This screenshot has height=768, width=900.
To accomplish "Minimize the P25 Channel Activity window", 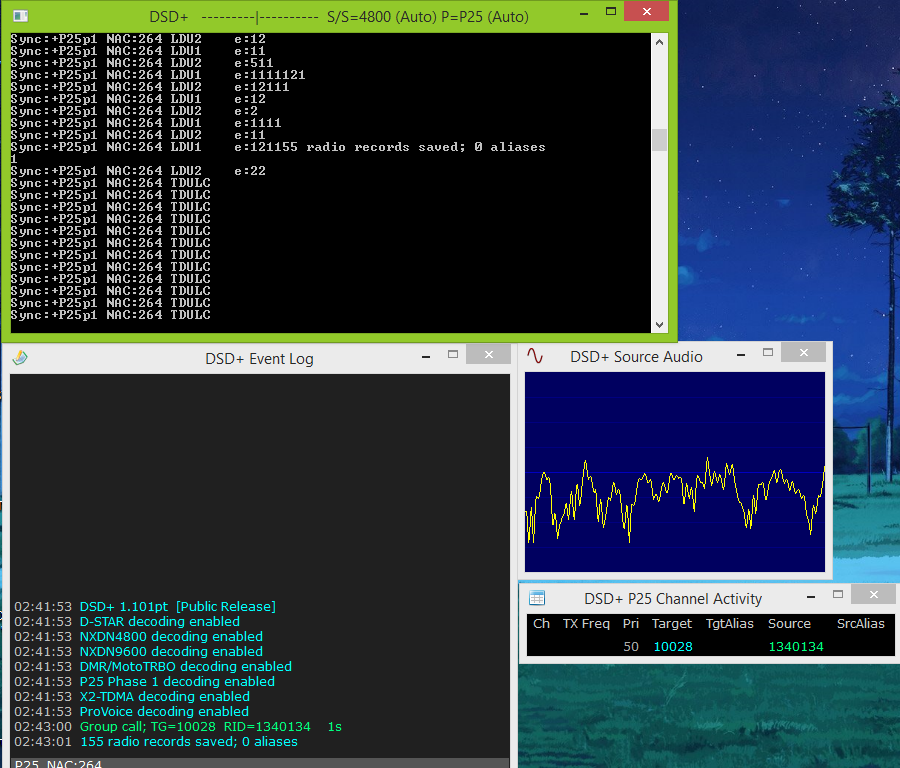I will coord(811,596).
